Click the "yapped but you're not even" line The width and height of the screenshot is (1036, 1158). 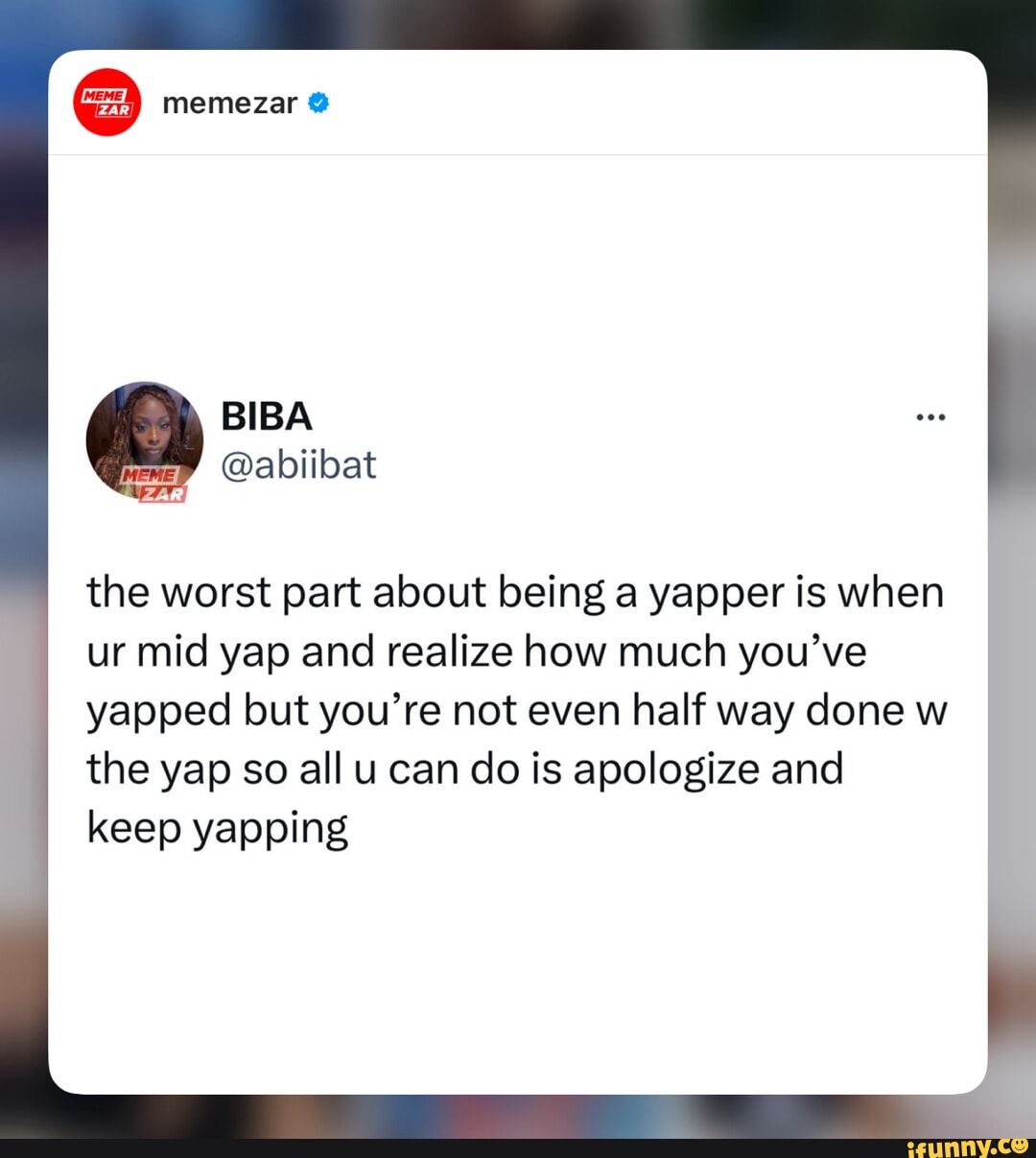pos(517,711)
